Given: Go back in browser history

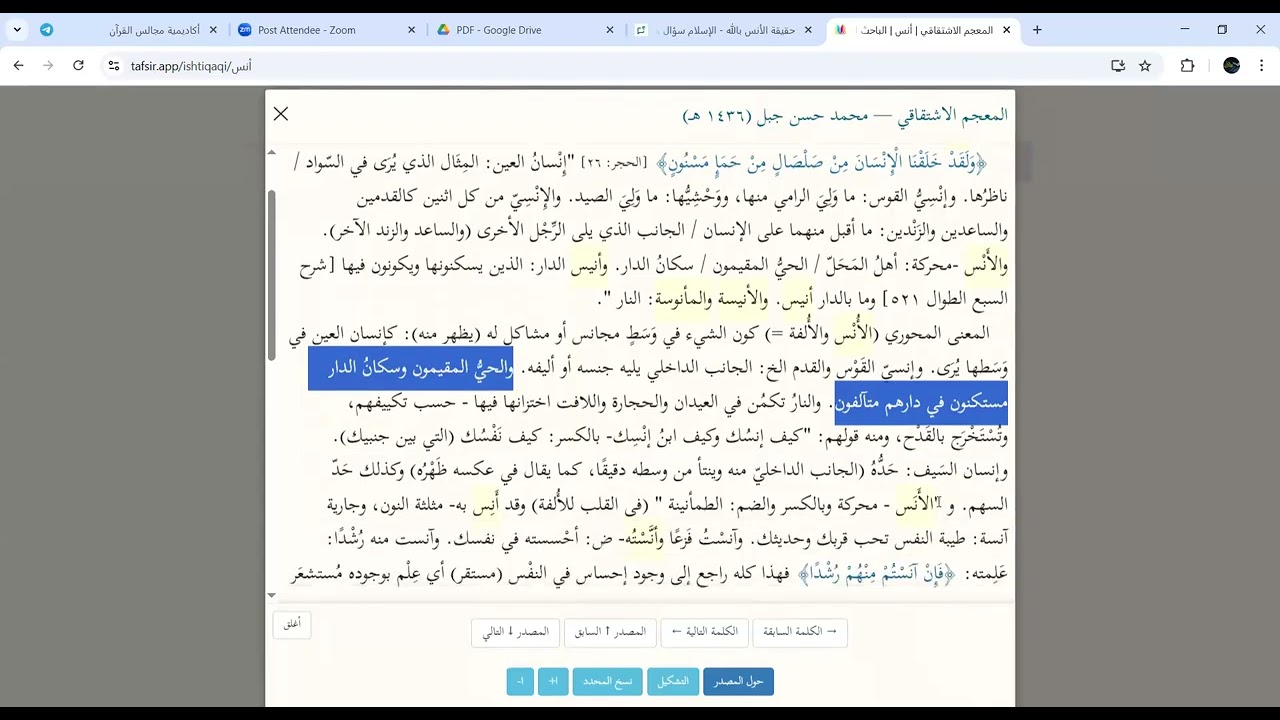Looking at the screenshot, I should point(18,66).
